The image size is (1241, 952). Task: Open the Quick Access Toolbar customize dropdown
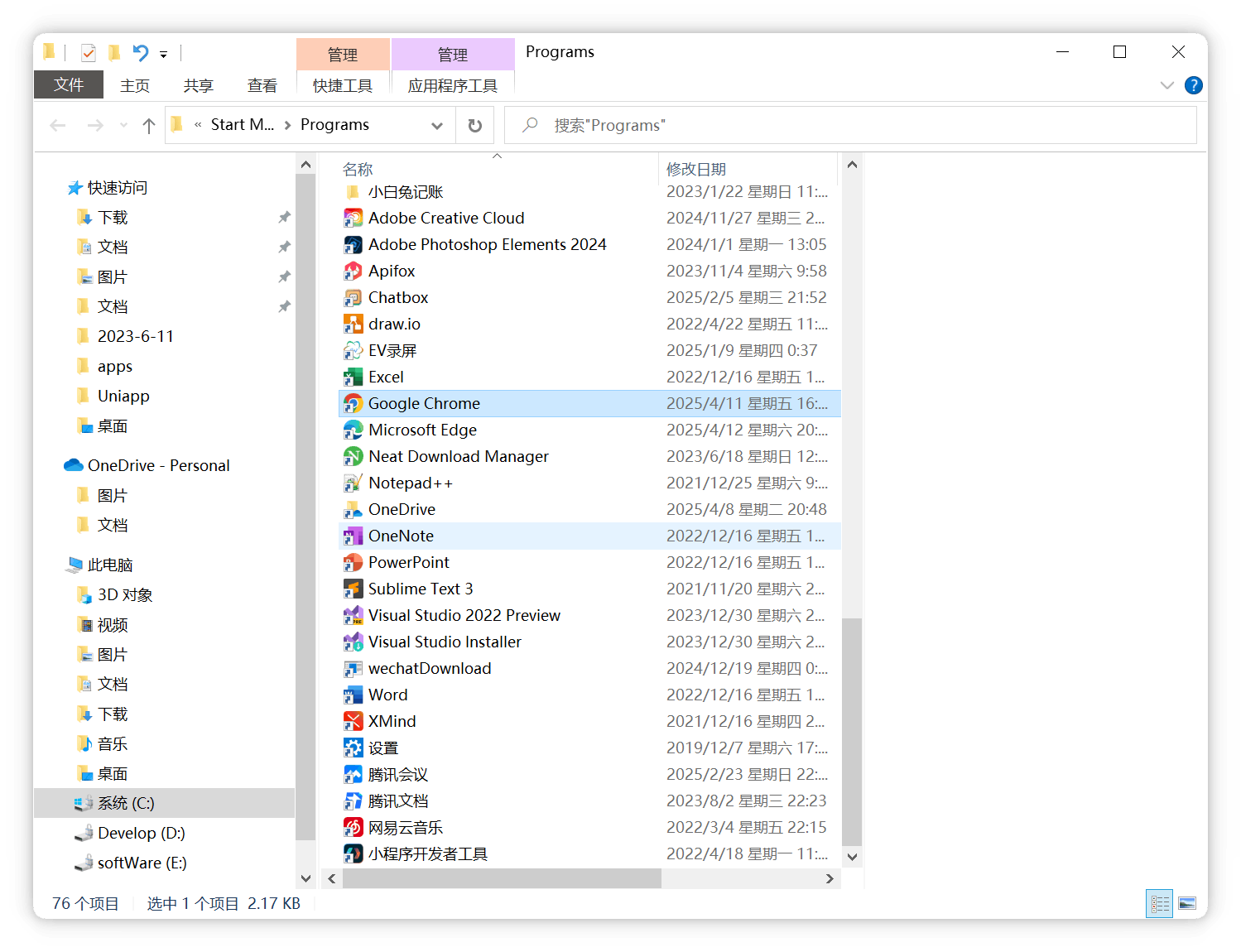(x=163, y=55)
